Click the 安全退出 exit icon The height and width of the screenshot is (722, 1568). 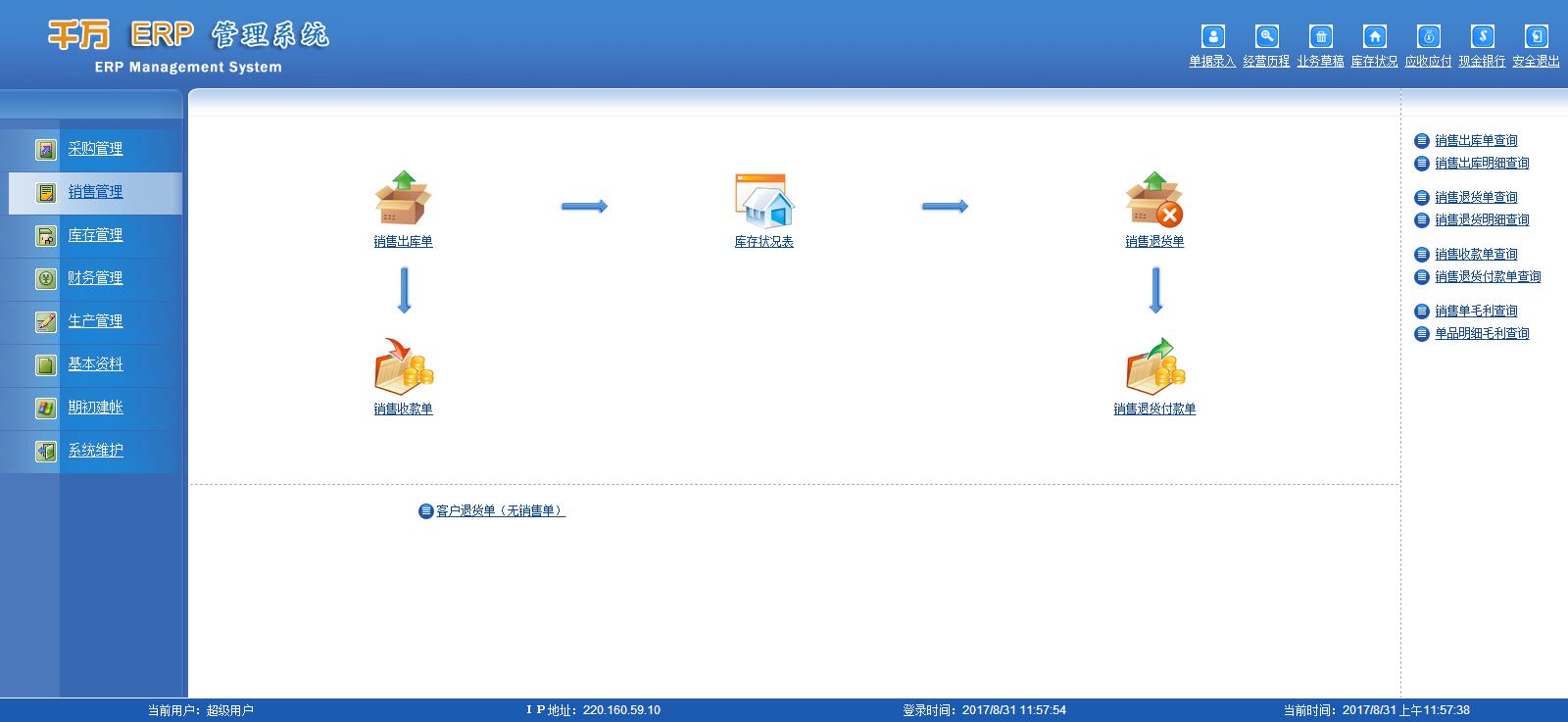point(1537,36)
